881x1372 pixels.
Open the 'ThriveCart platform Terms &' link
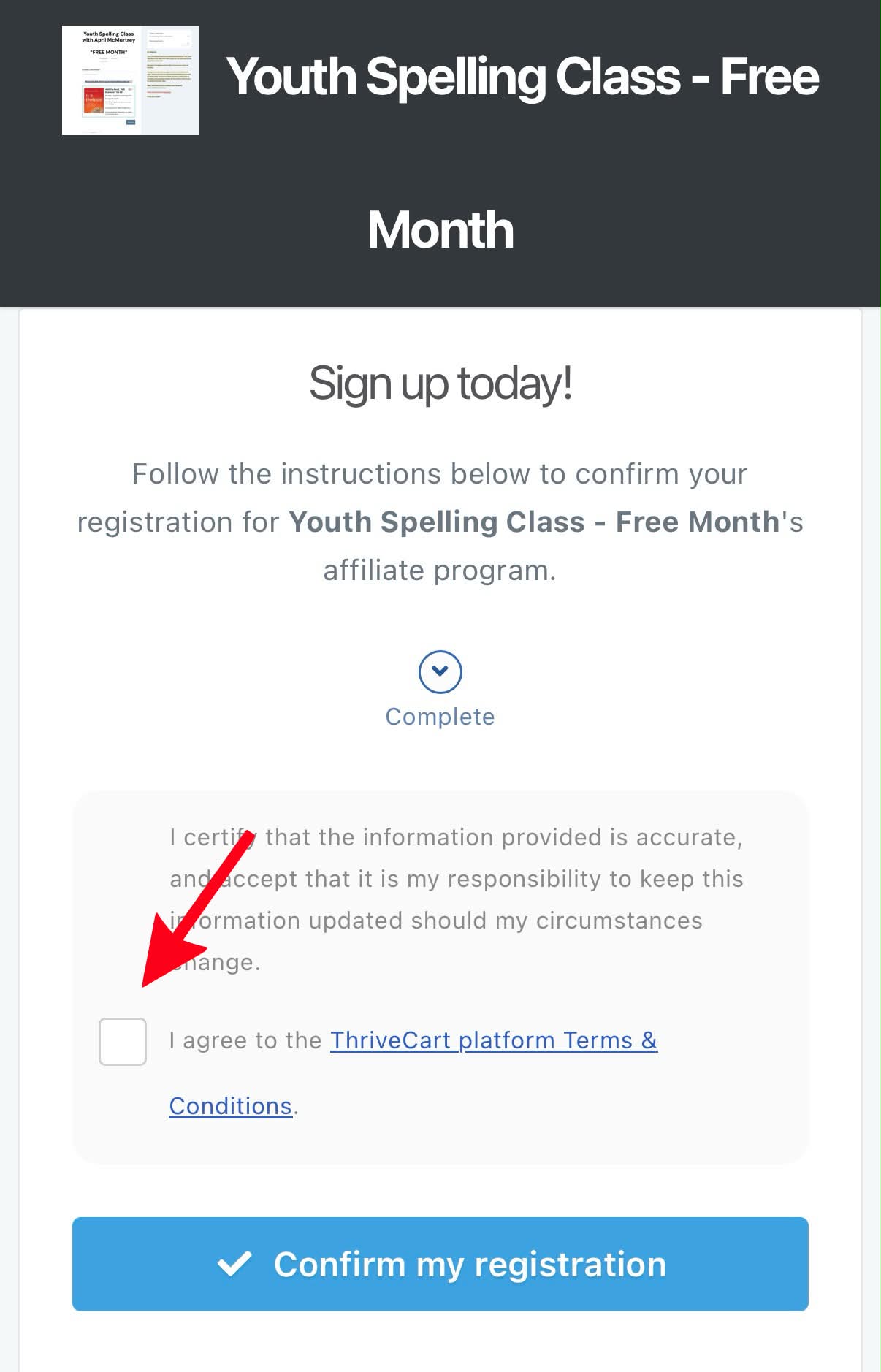tap(494, 1040)
